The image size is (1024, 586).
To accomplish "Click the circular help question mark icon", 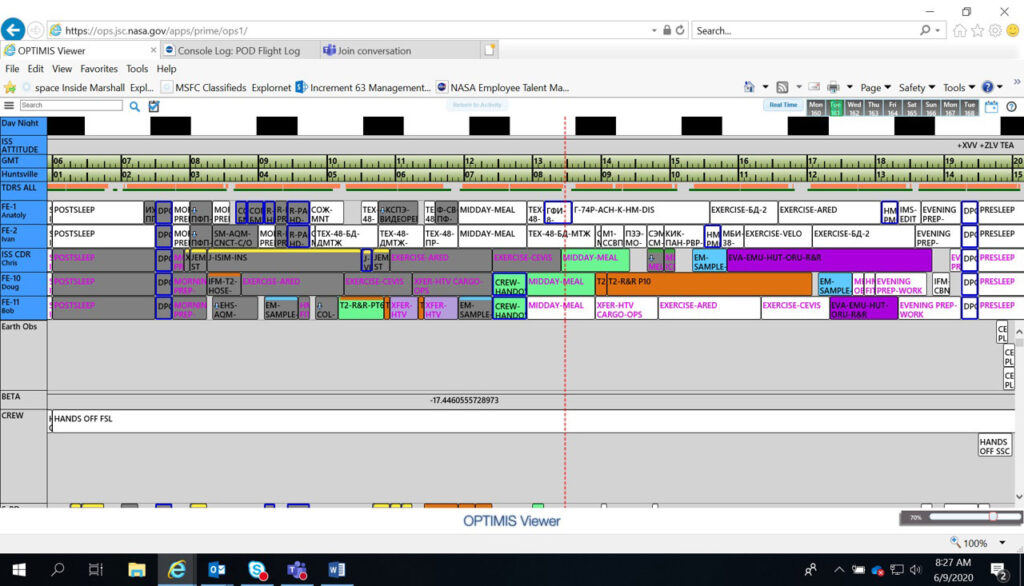I will point(1012,106).
